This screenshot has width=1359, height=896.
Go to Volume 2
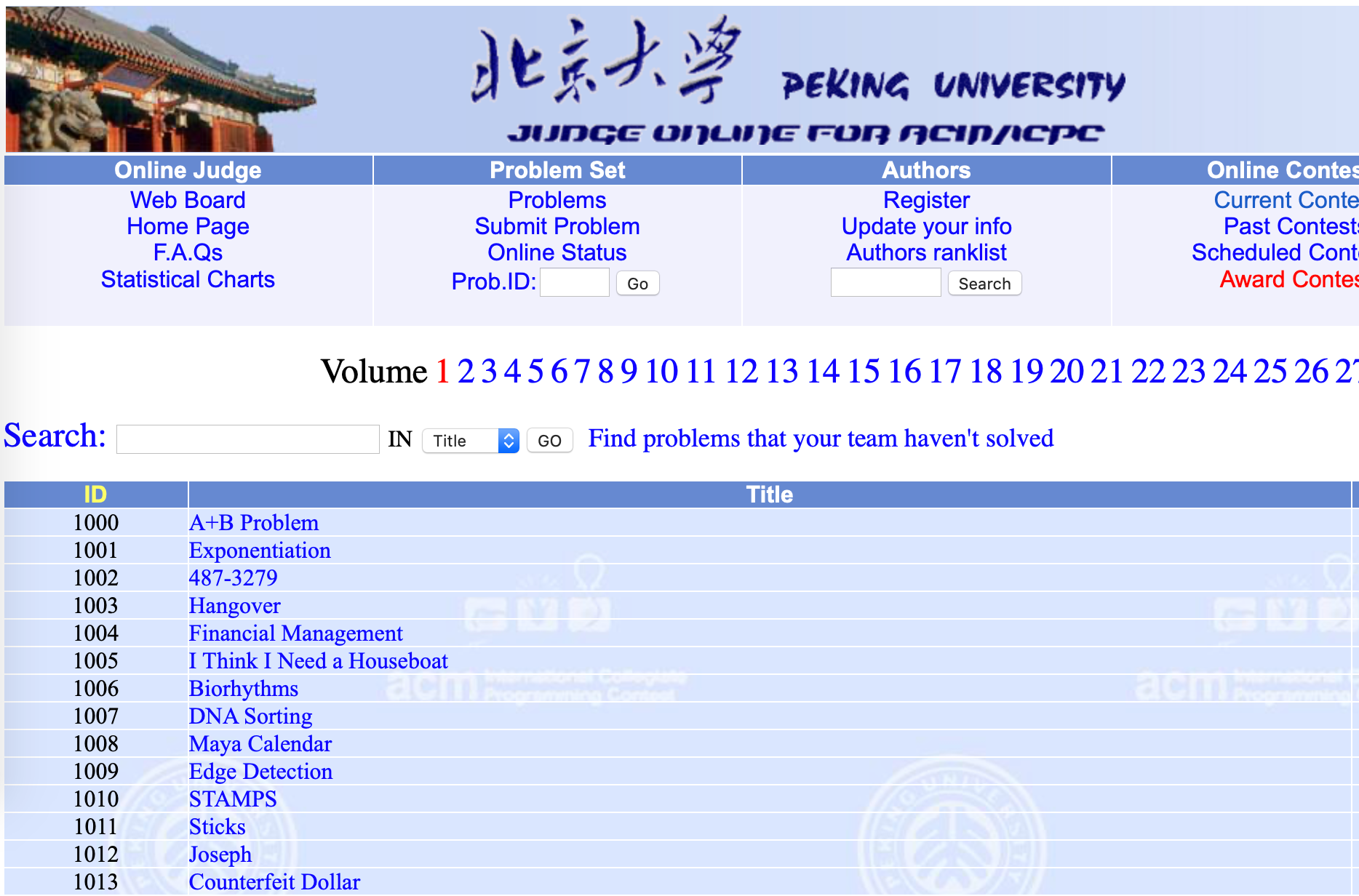point(466,372)
